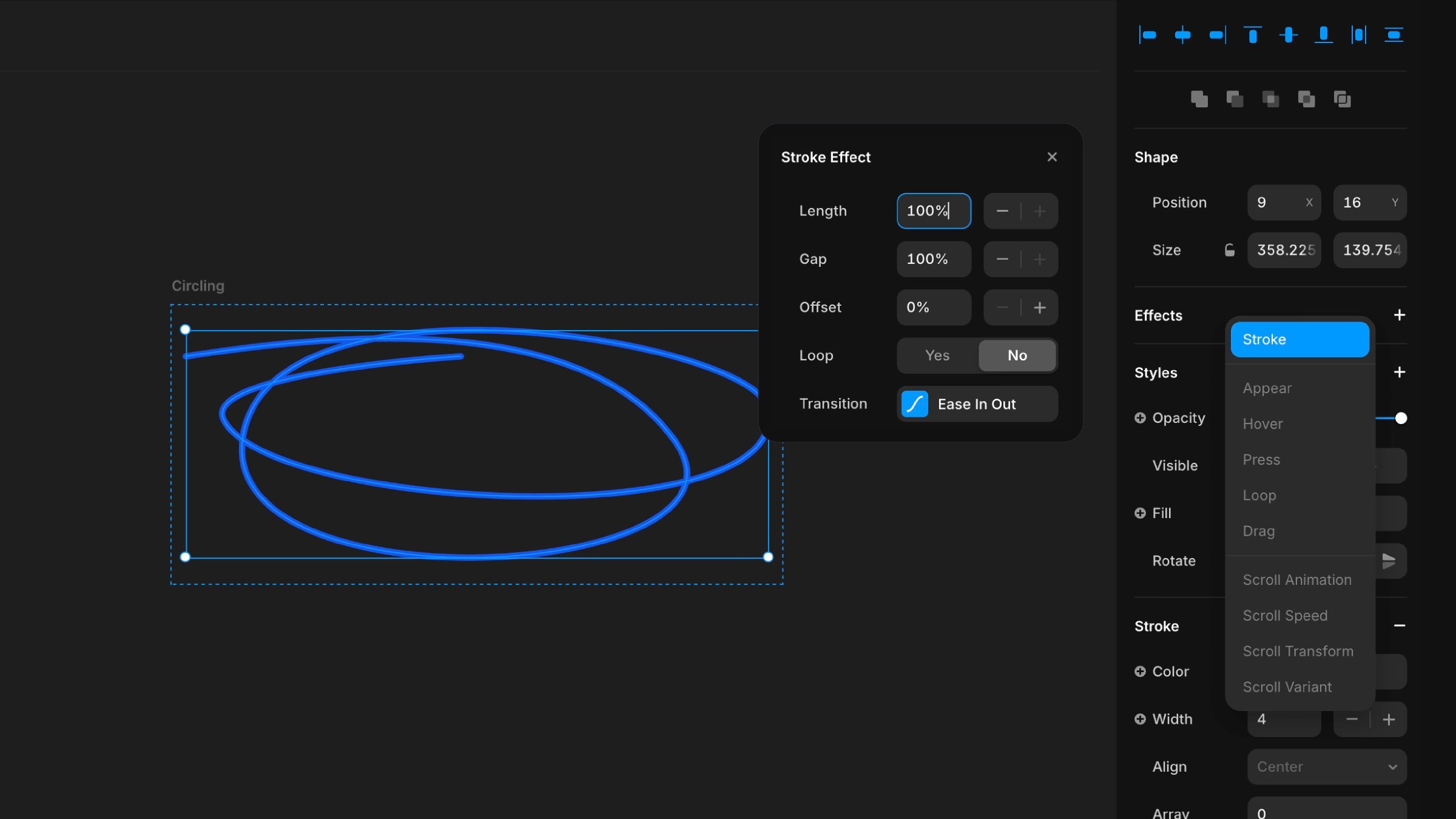The image size is (1456, 819).
Task: Click the top-left path anchor point
Action: point(186,329)
